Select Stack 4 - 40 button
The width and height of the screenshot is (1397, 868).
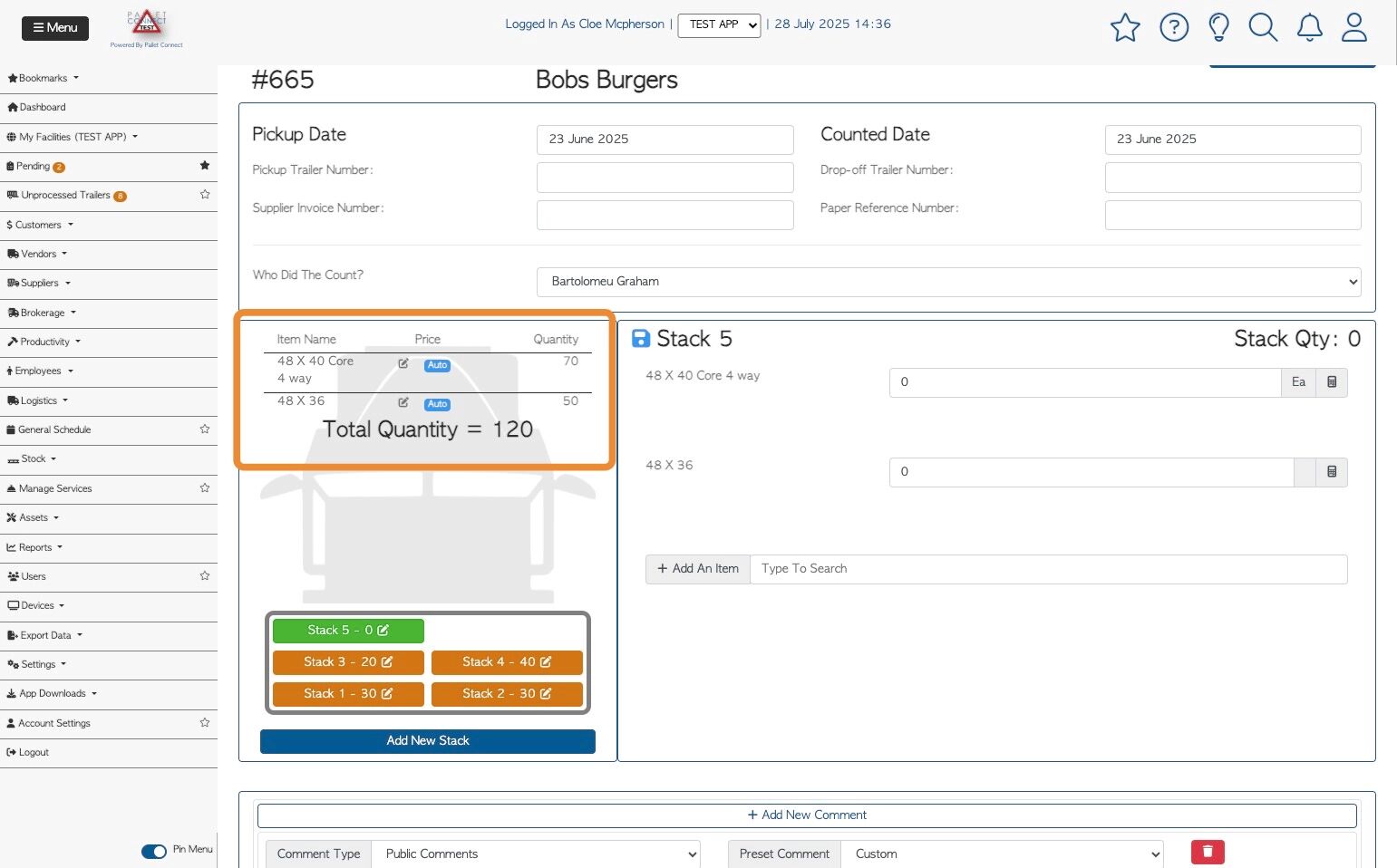point(507,662)
